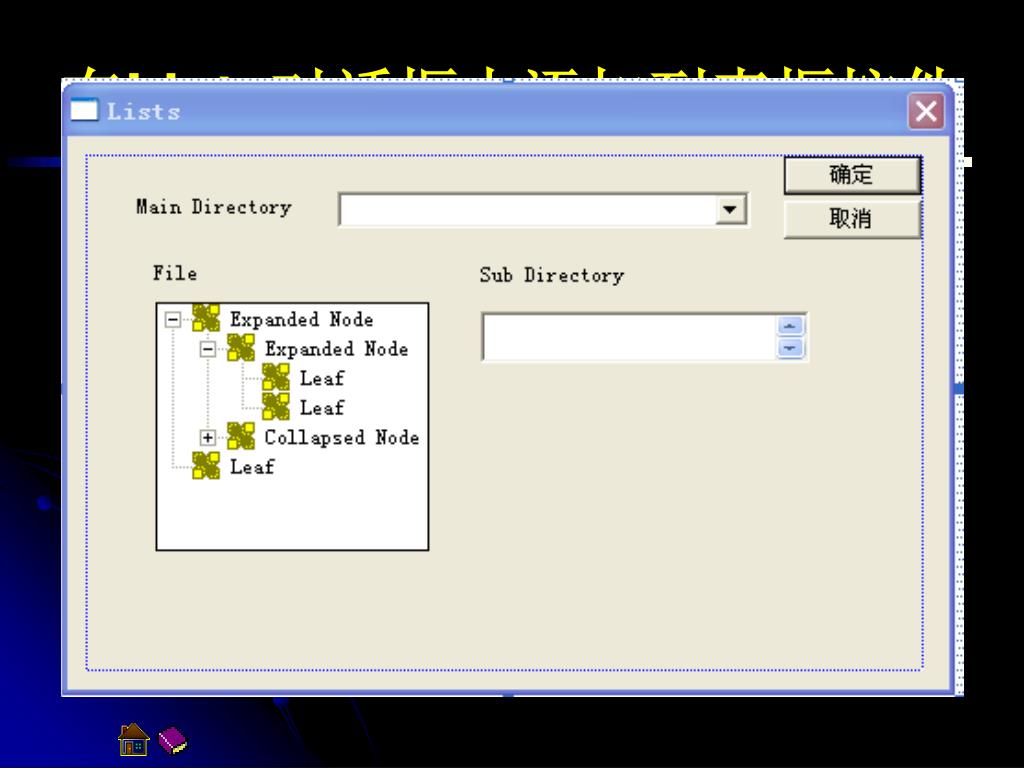
Task: Select the Collapsed Node label
Action: (x=342, y=438)
